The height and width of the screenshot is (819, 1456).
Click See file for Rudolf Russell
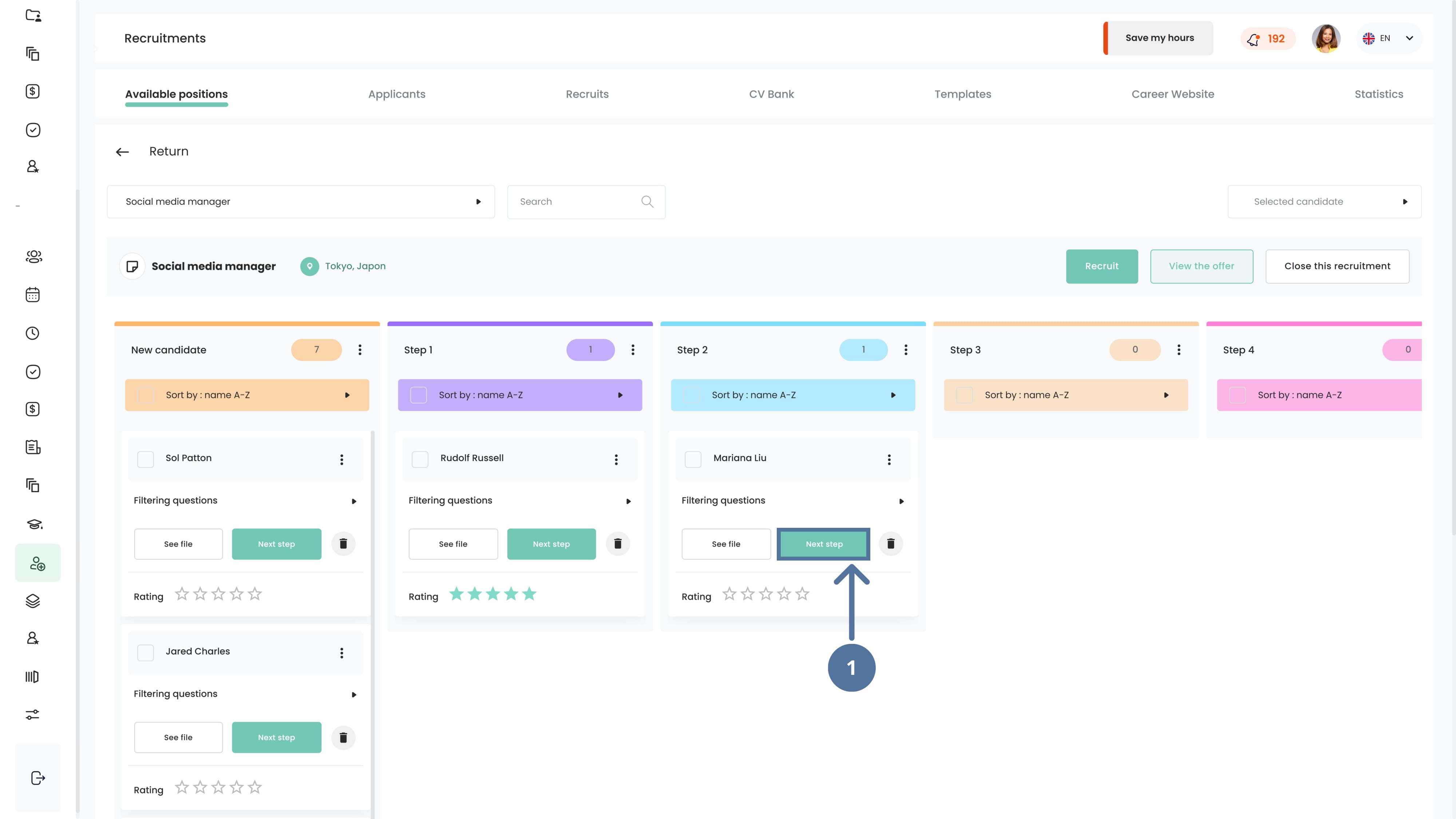tap(453, 544)
